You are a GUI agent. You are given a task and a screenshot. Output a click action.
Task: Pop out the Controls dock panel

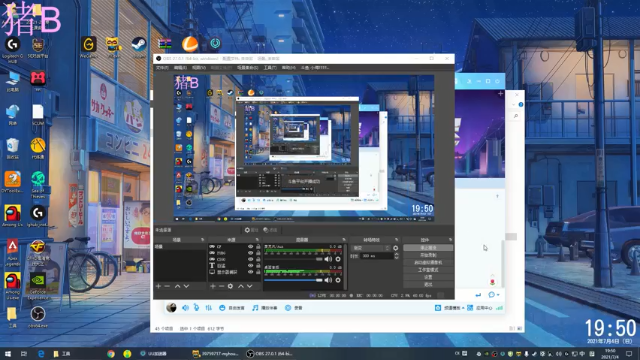(x=450, y=240)
